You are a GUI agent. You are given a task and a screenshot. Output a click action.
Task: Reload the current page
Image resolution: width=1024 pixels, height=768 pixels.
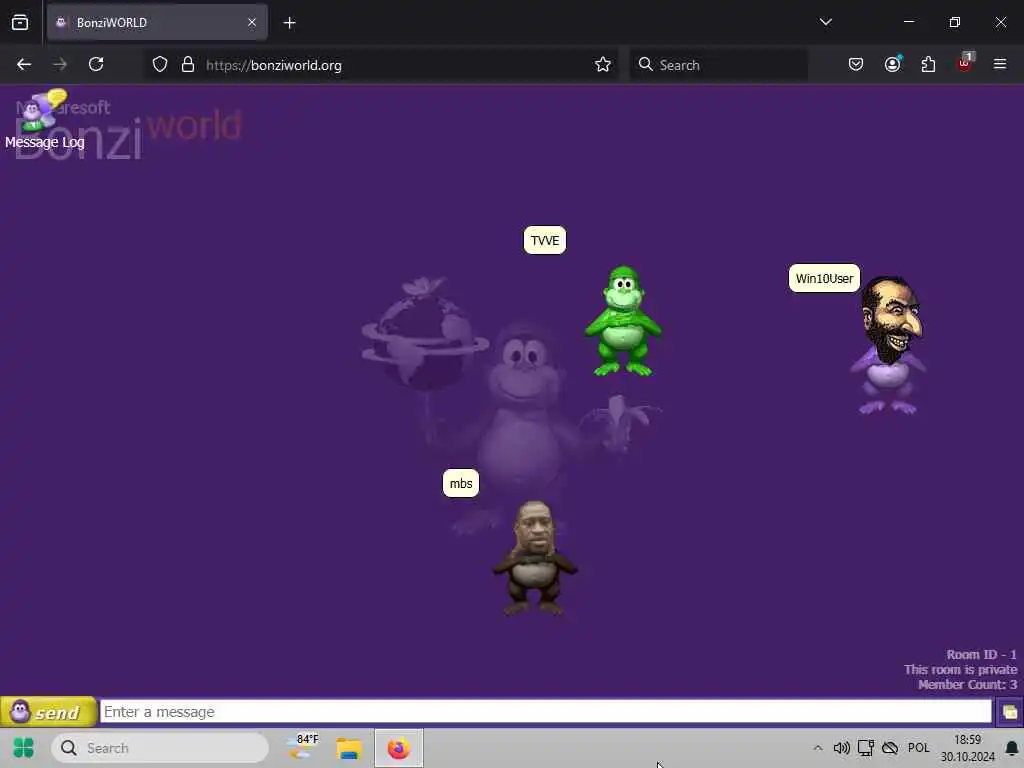(x=96, y=64)
